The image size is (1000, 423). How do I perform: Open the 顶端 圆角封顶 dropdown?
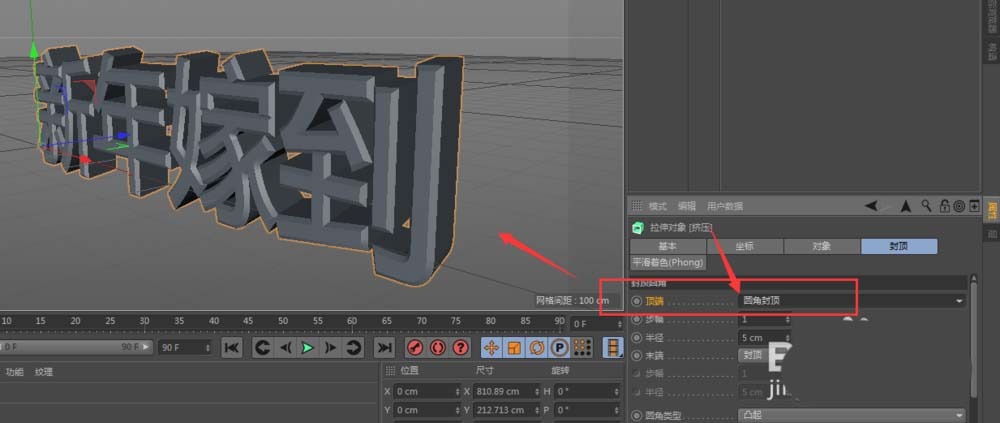pos(852,300)
